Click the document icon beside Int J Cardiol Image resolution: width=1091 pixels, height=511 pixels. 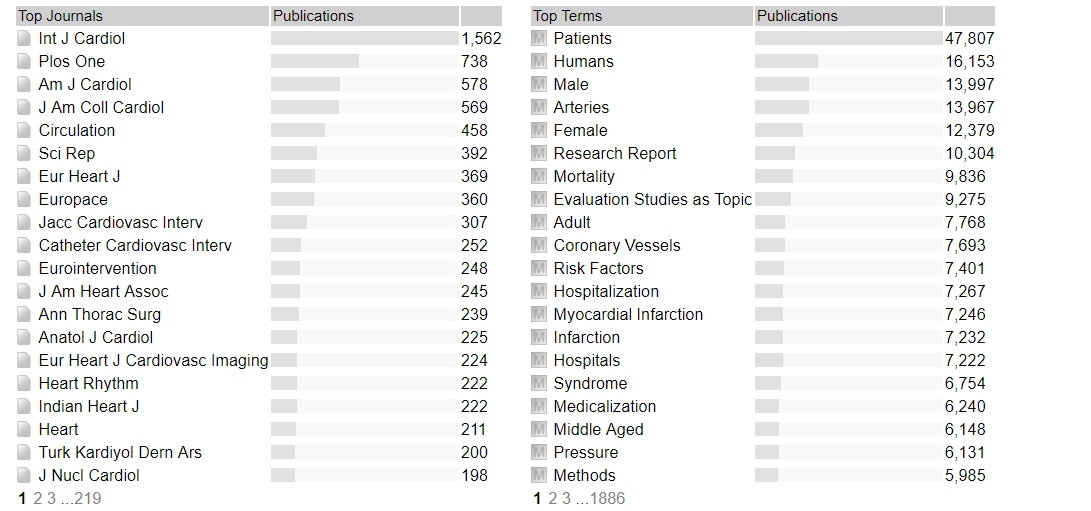click(25, 39)
